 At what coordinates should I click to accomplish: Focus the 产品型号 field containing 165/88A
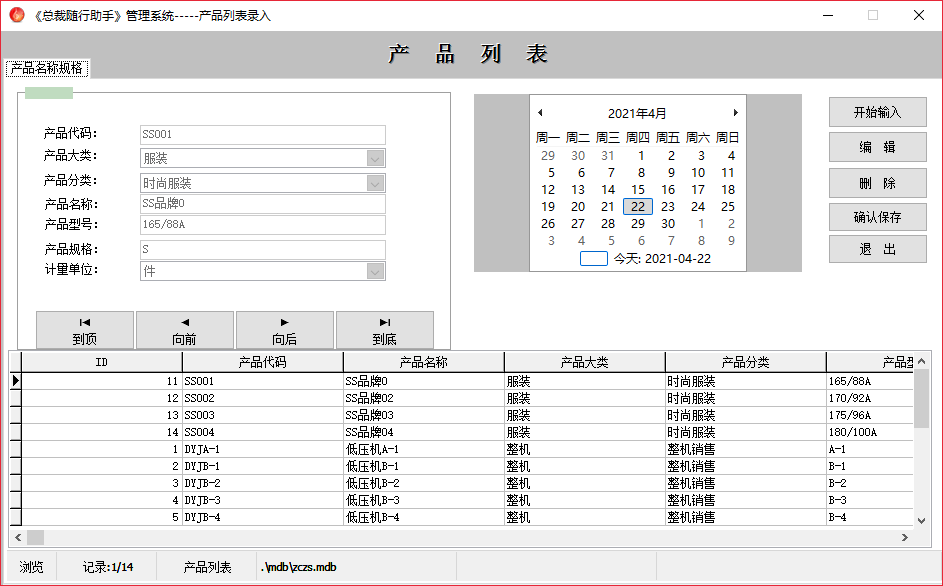click(x=263, y=224)
